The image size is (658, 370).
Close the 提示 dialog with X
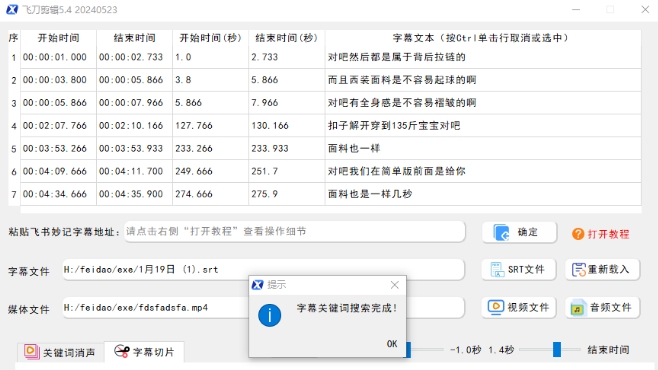point(394,285)
